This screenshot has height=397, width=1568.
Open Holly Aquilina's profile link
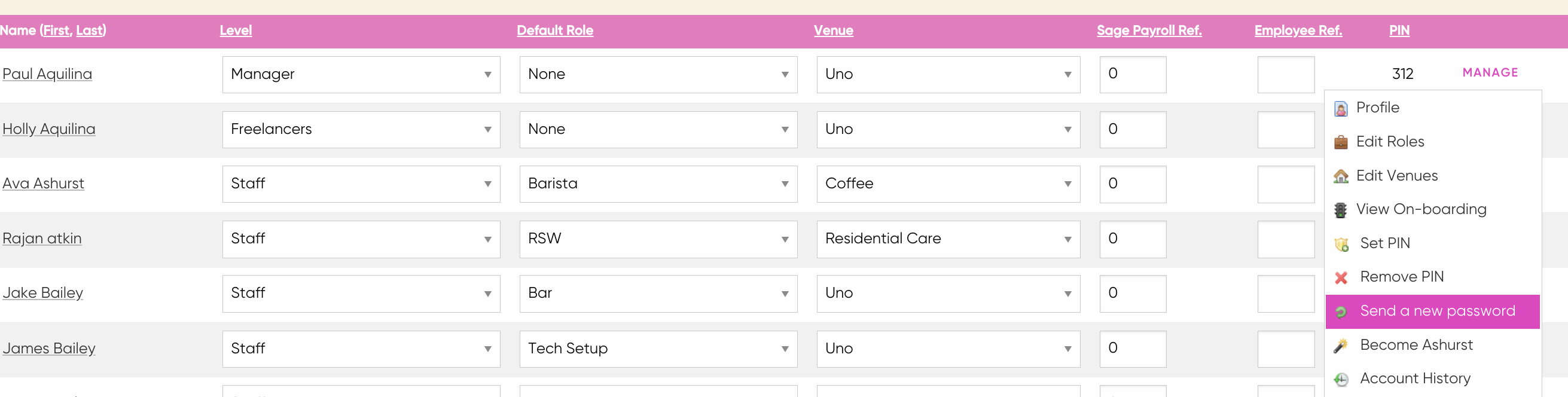point(48,129)
